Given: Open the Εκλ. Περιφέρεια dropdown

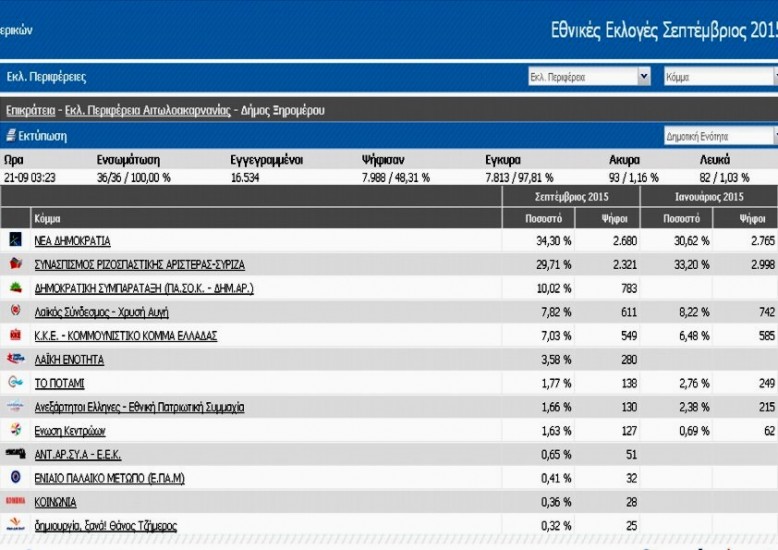Looking at the screenshot, I should tap(589, 77).
